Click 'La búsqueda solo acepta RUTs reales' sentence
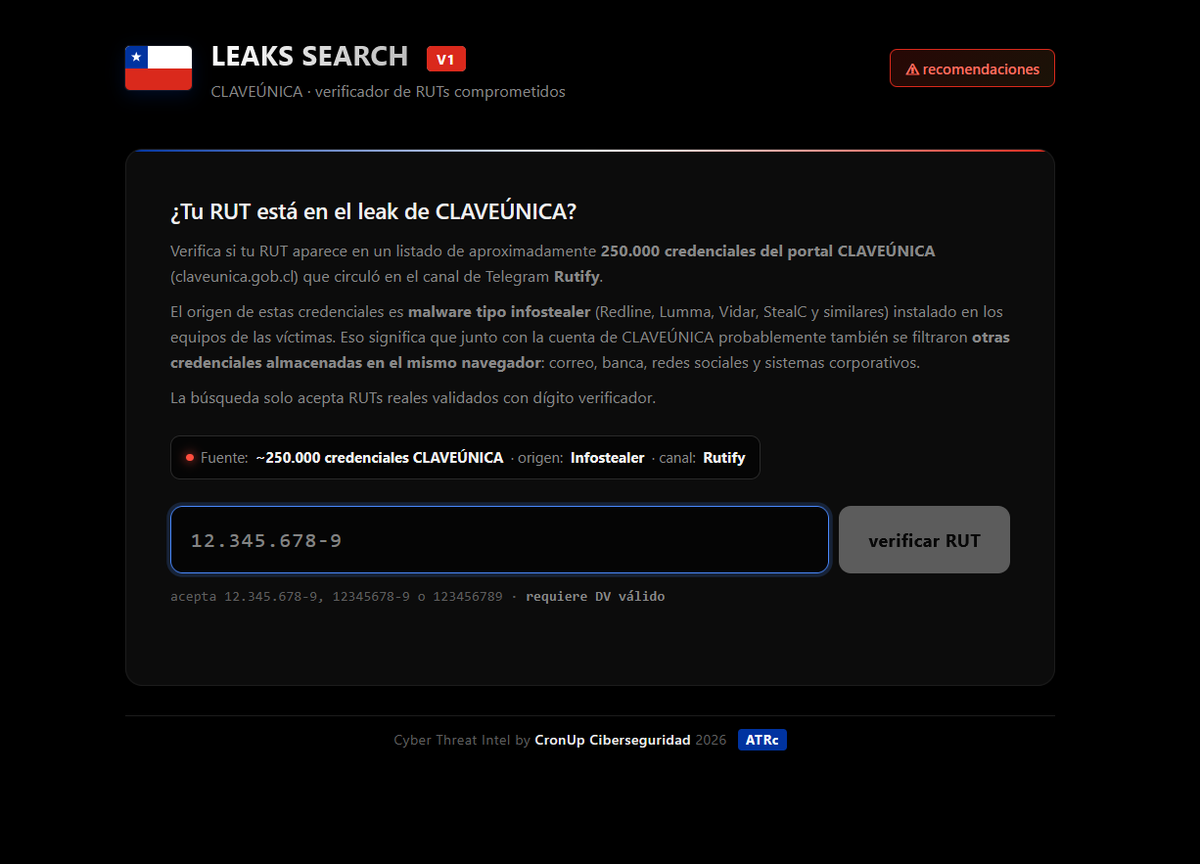This screenshot has width=1200, height=864. tap(413, 398)
